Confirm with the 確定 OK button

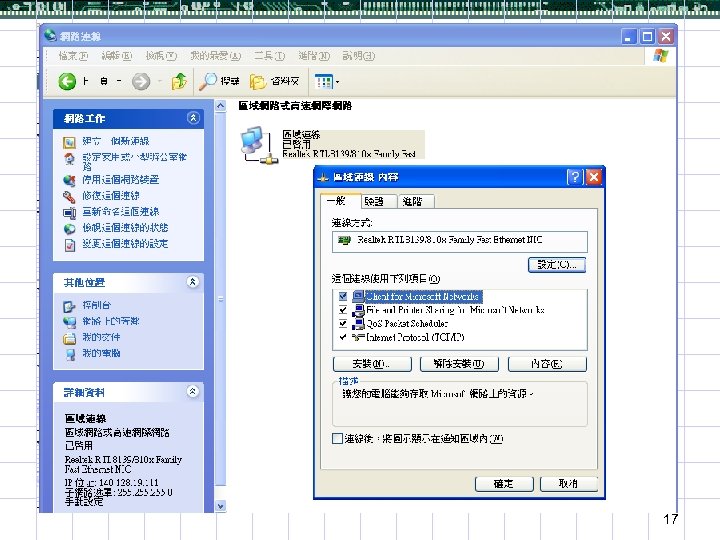click(504, 484)
